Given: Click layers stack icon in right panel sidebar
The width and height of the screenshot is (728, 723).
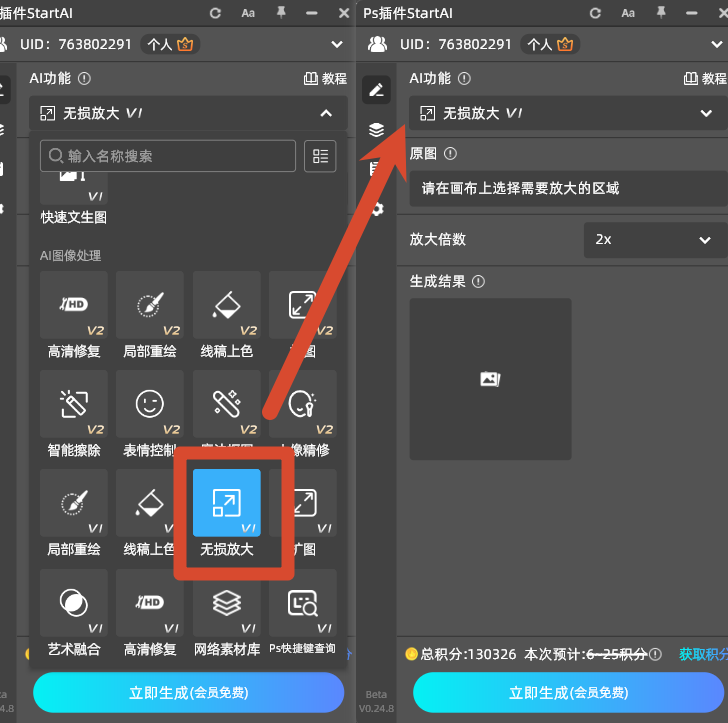Looking at the screenshot, I should (376, 130).
